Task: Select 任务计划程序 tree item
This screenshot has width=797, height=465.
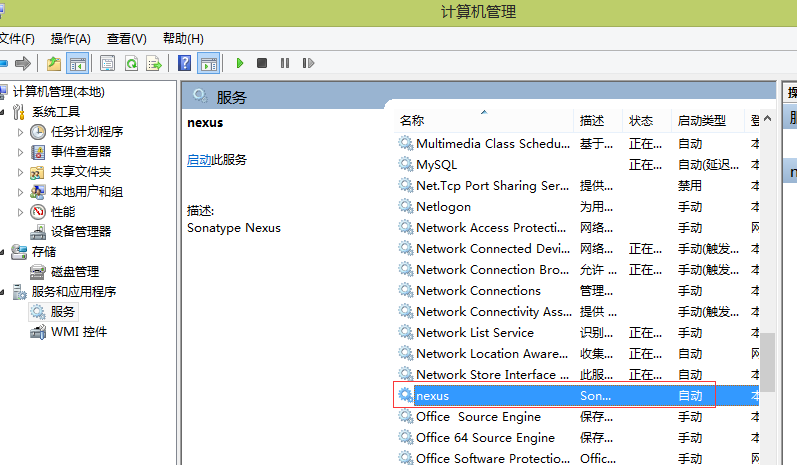Action: click(87, 132)
